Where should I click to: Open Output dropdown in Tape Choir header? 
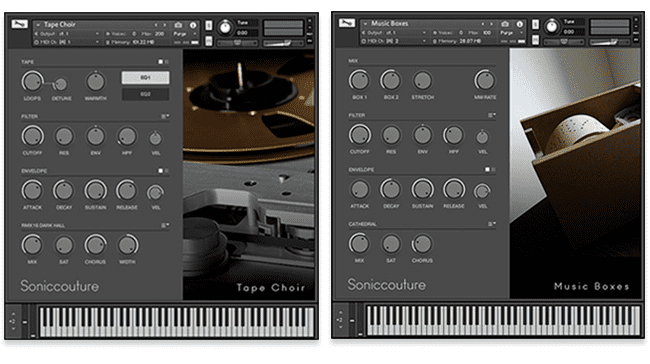pos(97,34)
